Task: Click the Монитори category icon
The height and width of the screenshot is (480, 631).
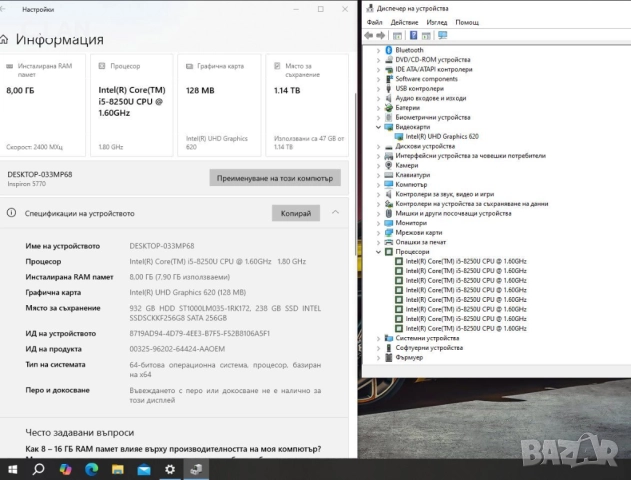Action: 389,222
